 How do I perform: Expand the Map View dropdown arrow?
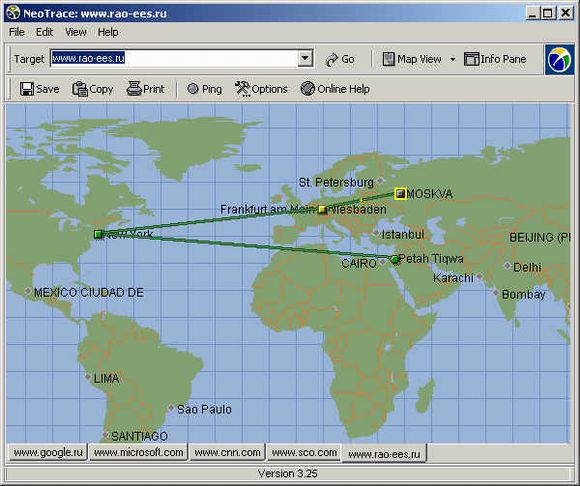[452, 59]
